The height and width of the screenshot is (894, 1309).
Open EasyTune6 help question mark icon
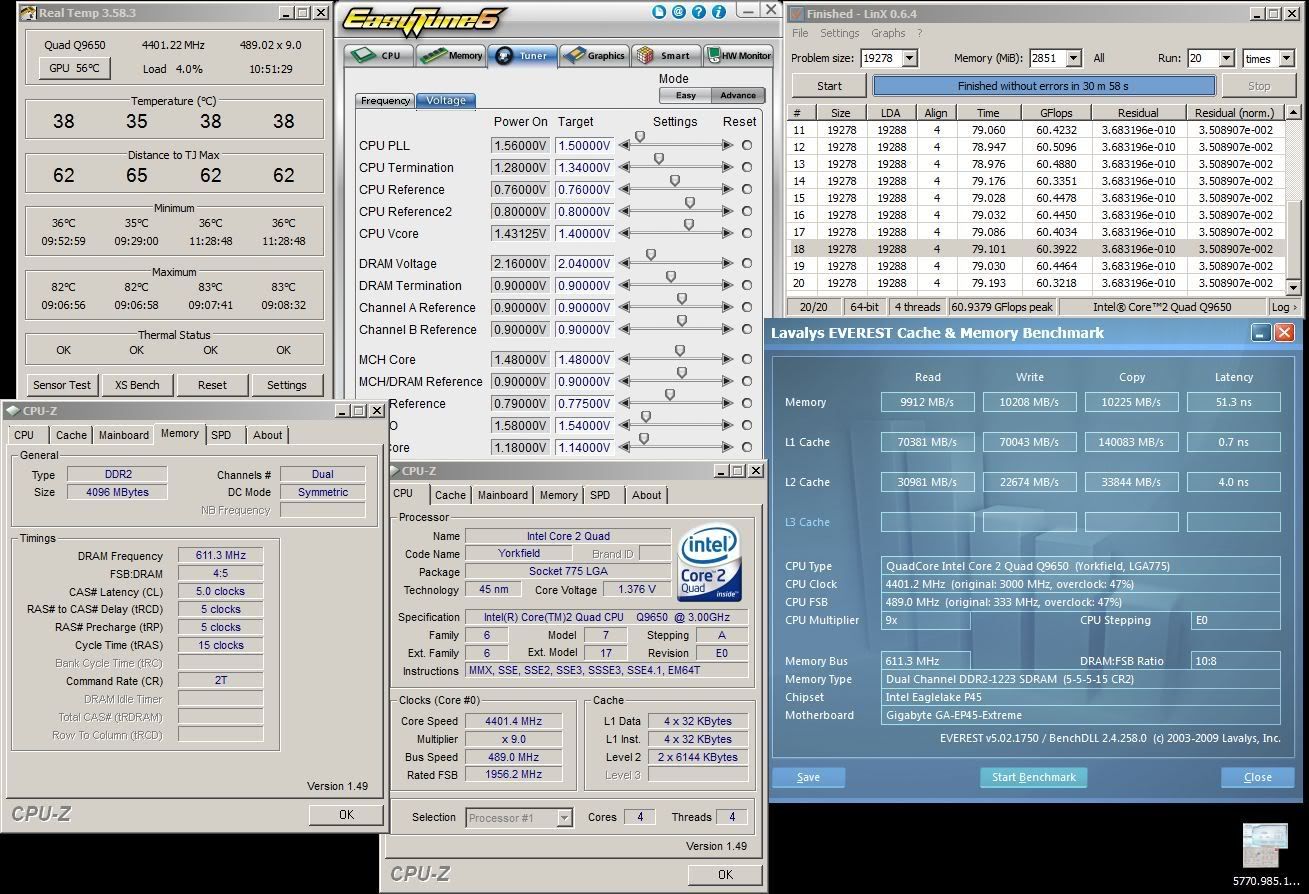click(x=699, y=12)
